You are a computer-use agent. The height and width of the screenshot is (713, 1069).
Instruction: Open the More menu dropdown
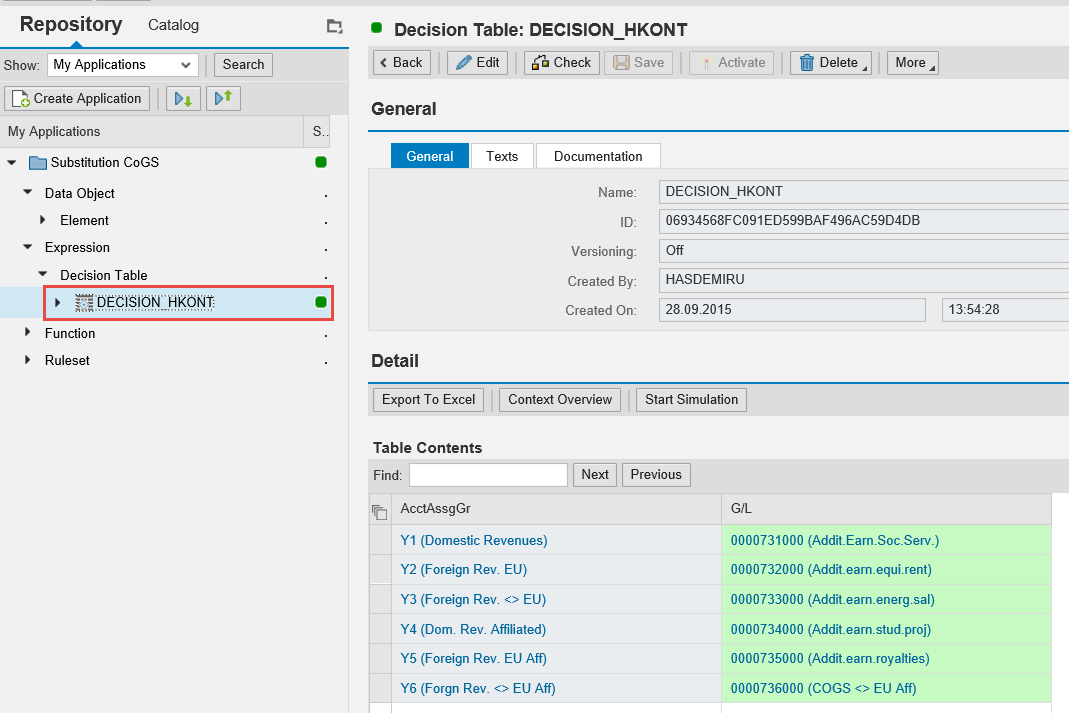click(x=912, y=63)
